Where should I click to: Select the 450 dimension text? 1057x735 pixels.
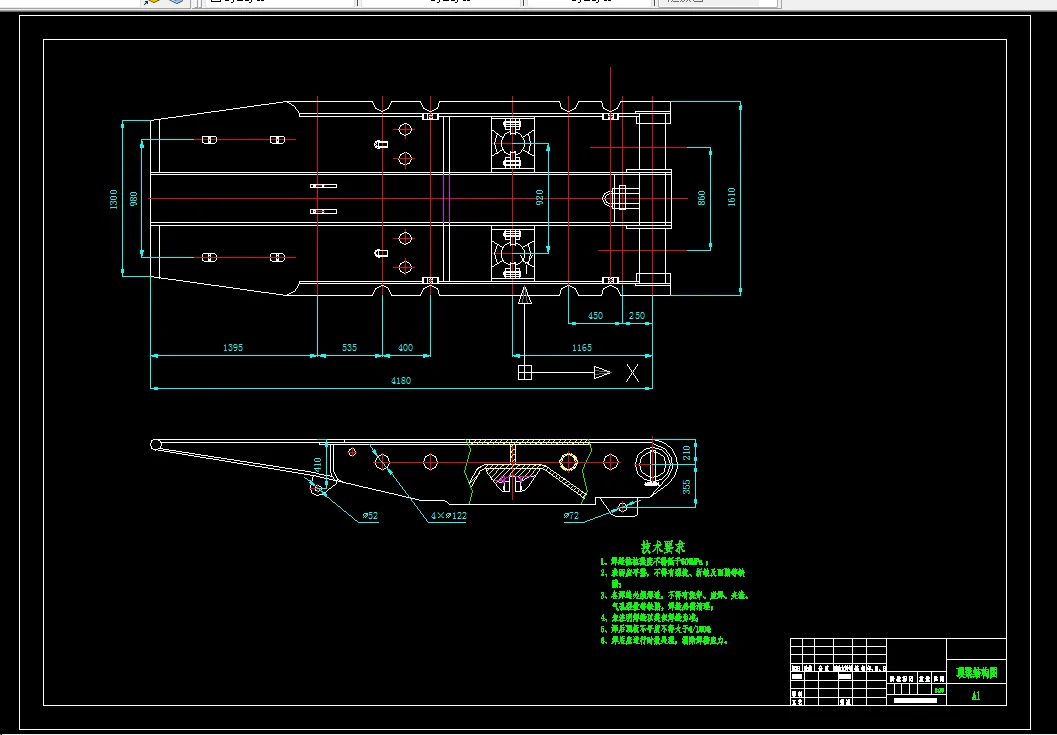tap(595, 316)
